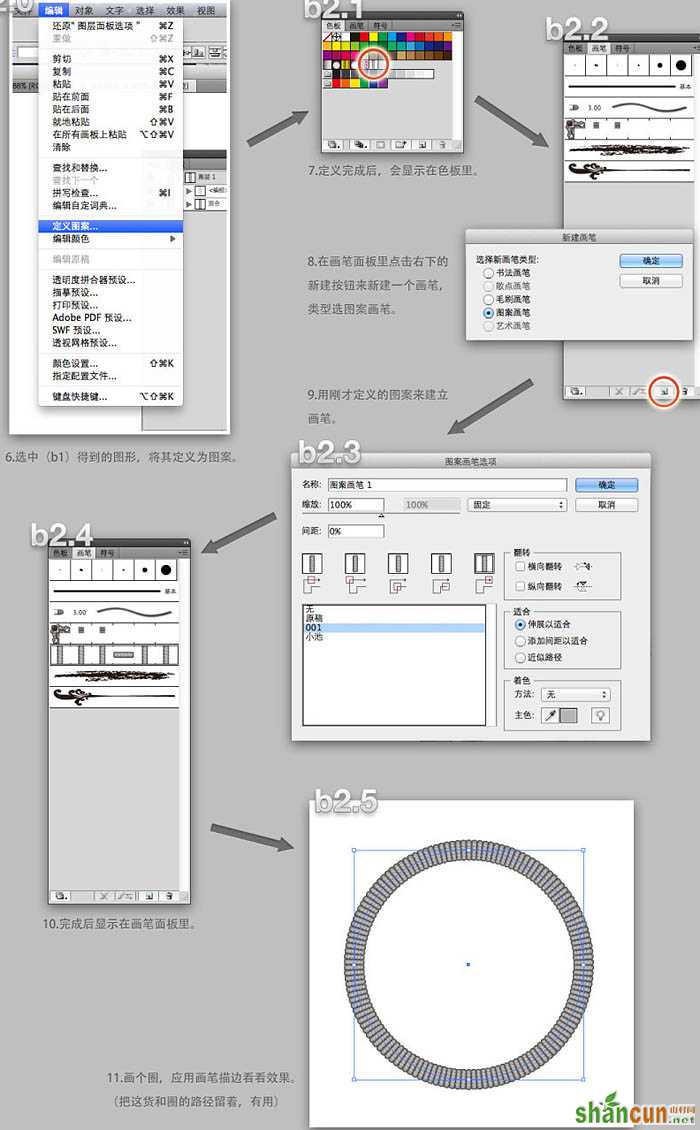Click remove brush stroke X icon in b2.2 panel
This screenshot has height=1130, width=700.
(619, 391)
